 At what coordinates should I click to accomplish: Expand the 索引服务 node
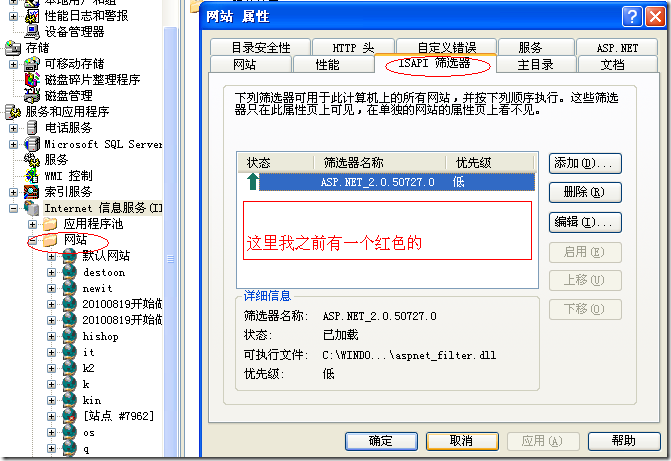point(13,192)
